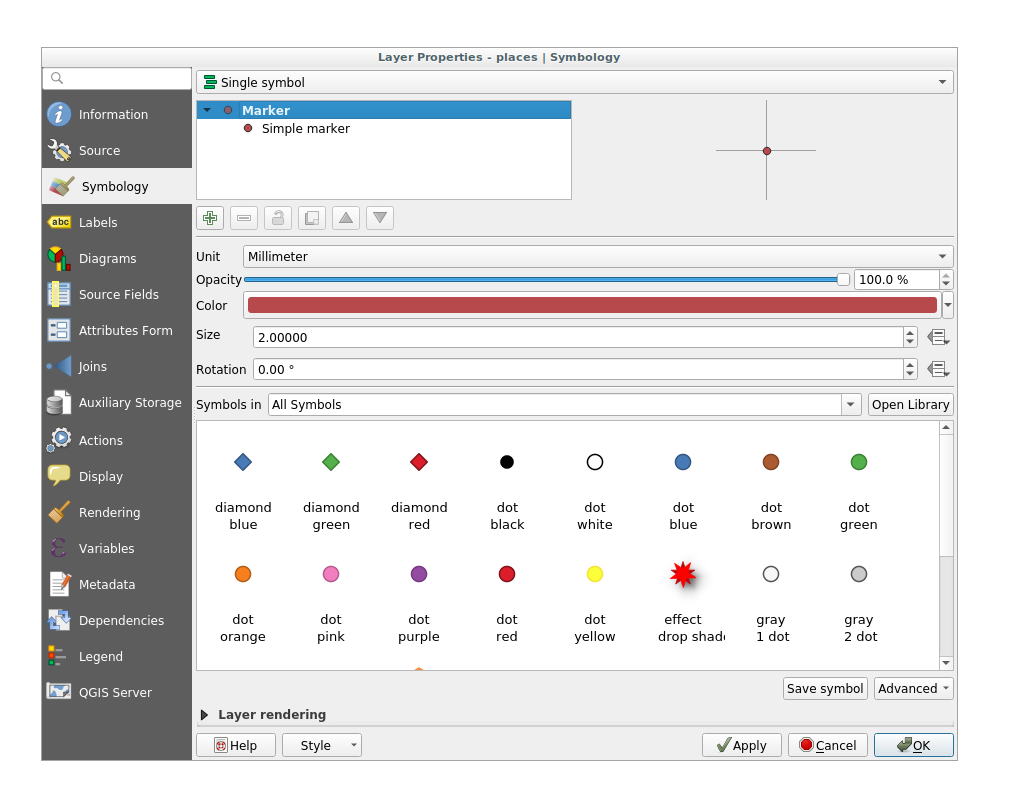Image resolution: width=1016 pixels, height=810 pixels.
Task: Click the remove symbol layer minus icon
Action: [244, 218]
